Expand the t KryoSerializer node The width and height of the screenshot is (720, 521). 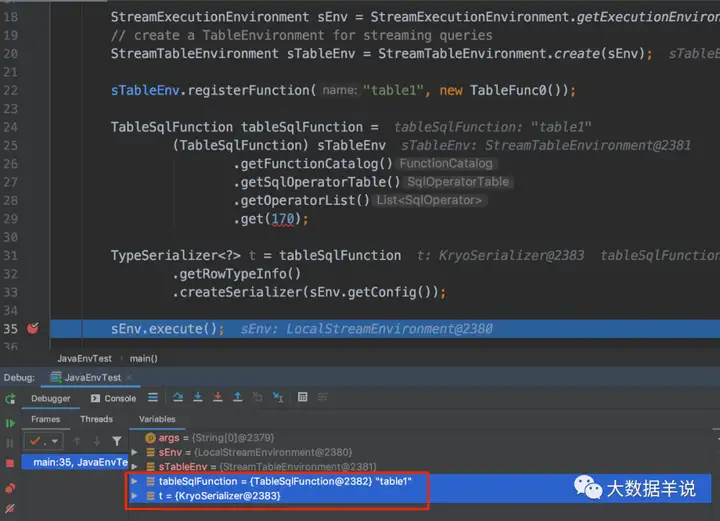[x=135, y=496]
